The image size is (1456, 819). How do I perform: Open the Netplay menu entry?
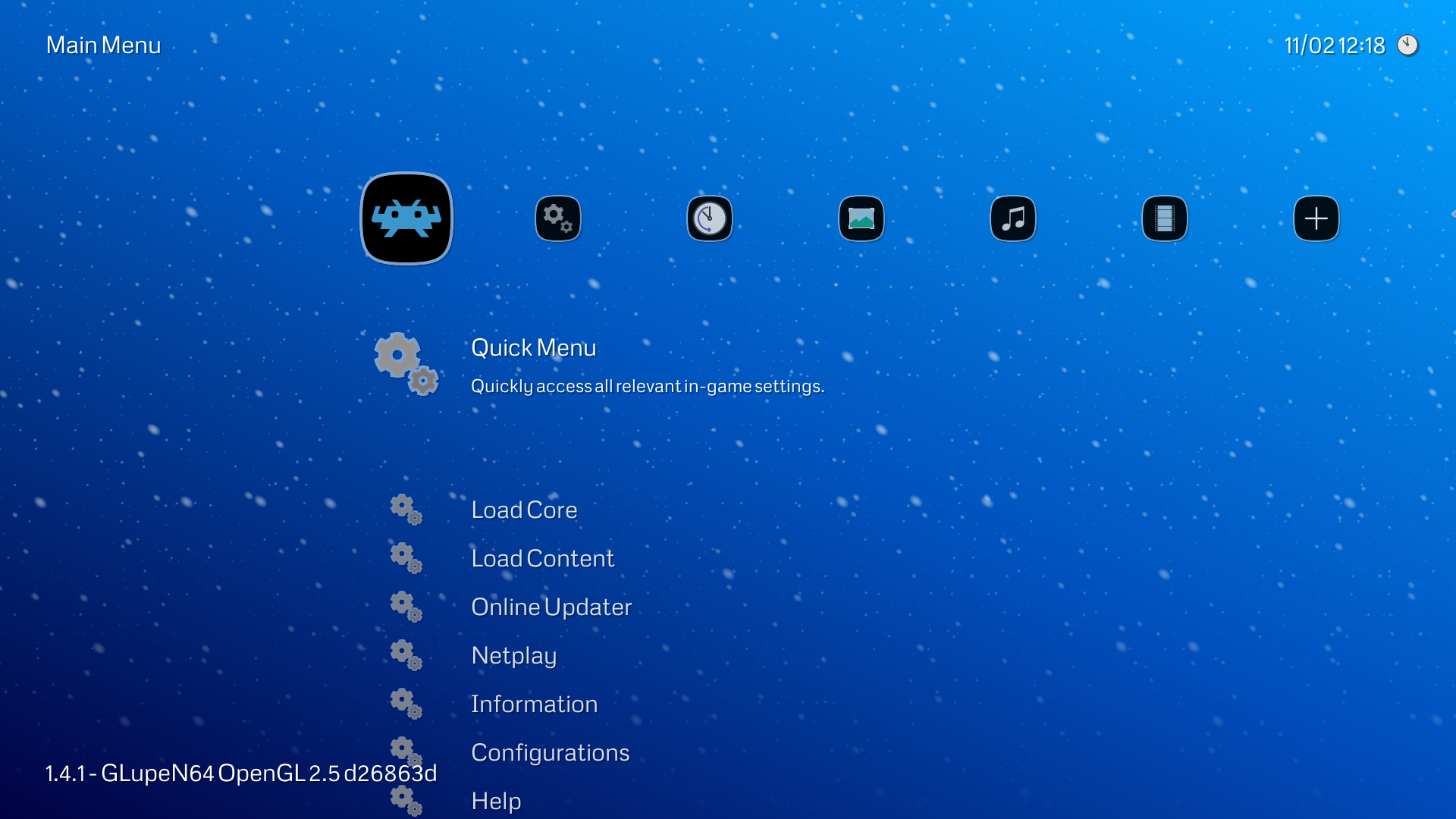(514, 656)
